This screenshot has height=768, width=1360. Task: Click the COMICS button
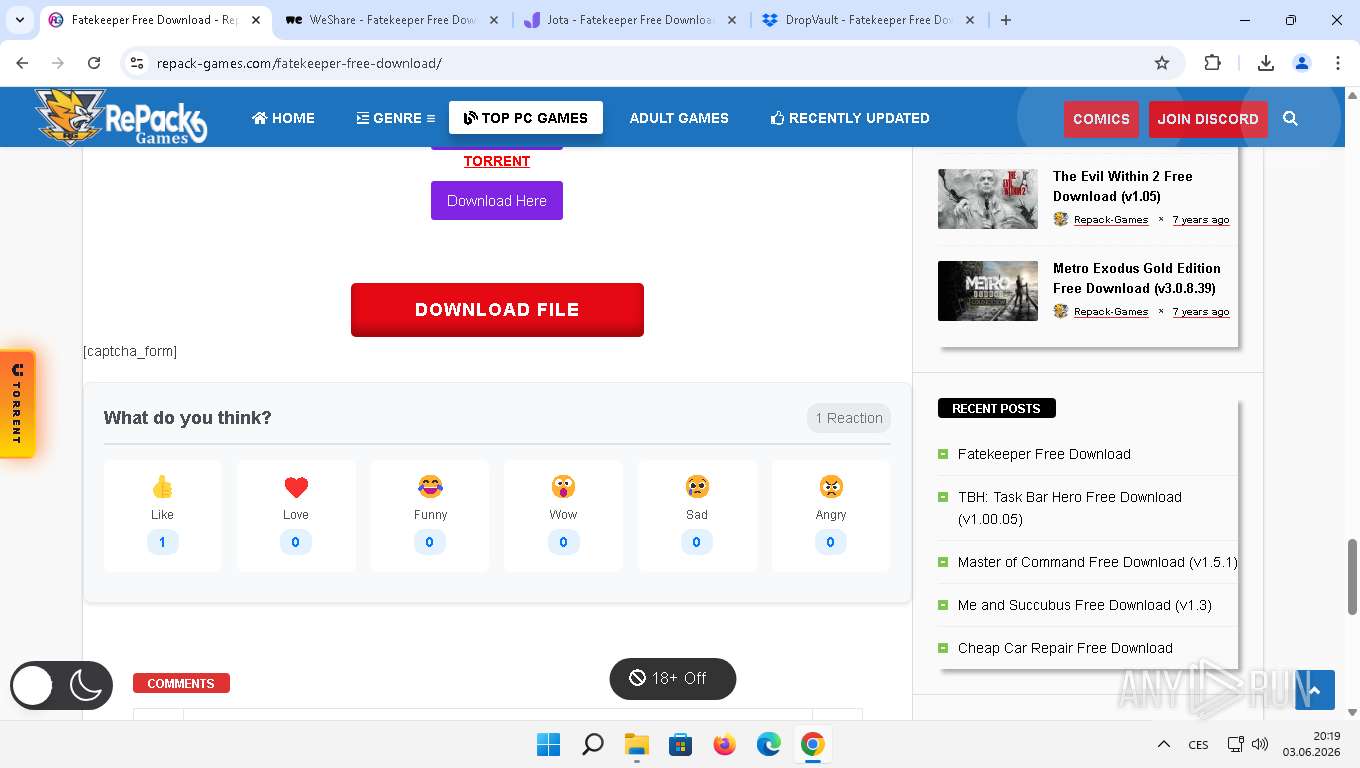click(1101, 119)
